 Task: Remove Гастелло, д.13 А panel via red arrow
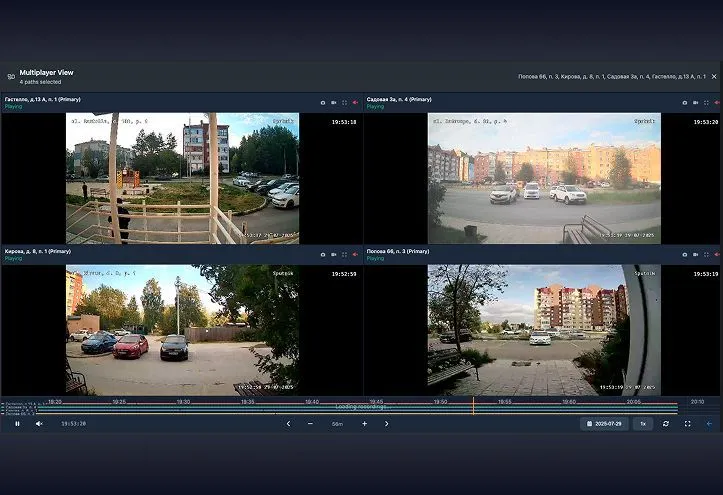(x=355, y=103)
